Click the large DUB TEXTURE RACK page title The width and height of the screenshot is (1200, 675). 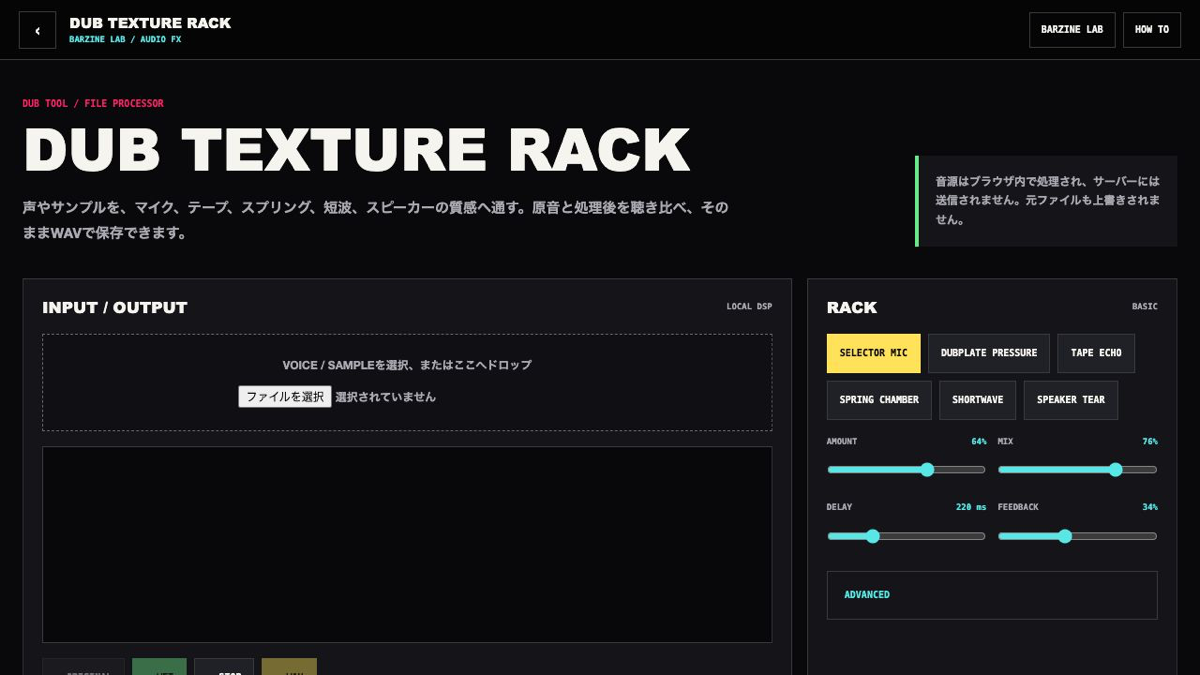pos(356,151)
